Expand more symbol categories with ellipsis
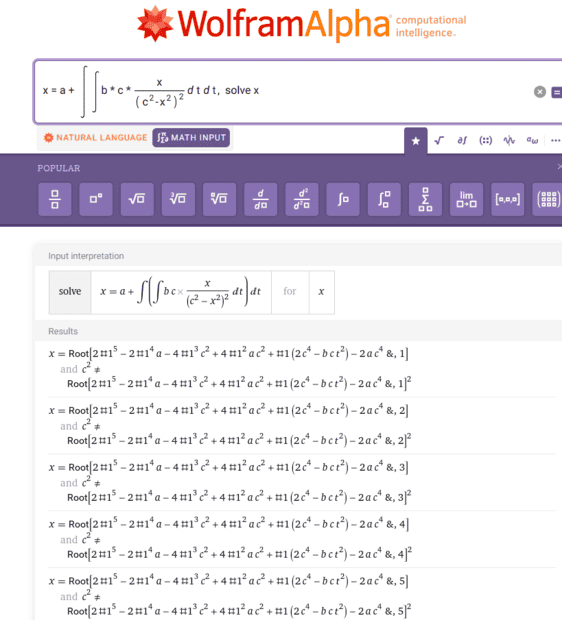 click(555, 140)
